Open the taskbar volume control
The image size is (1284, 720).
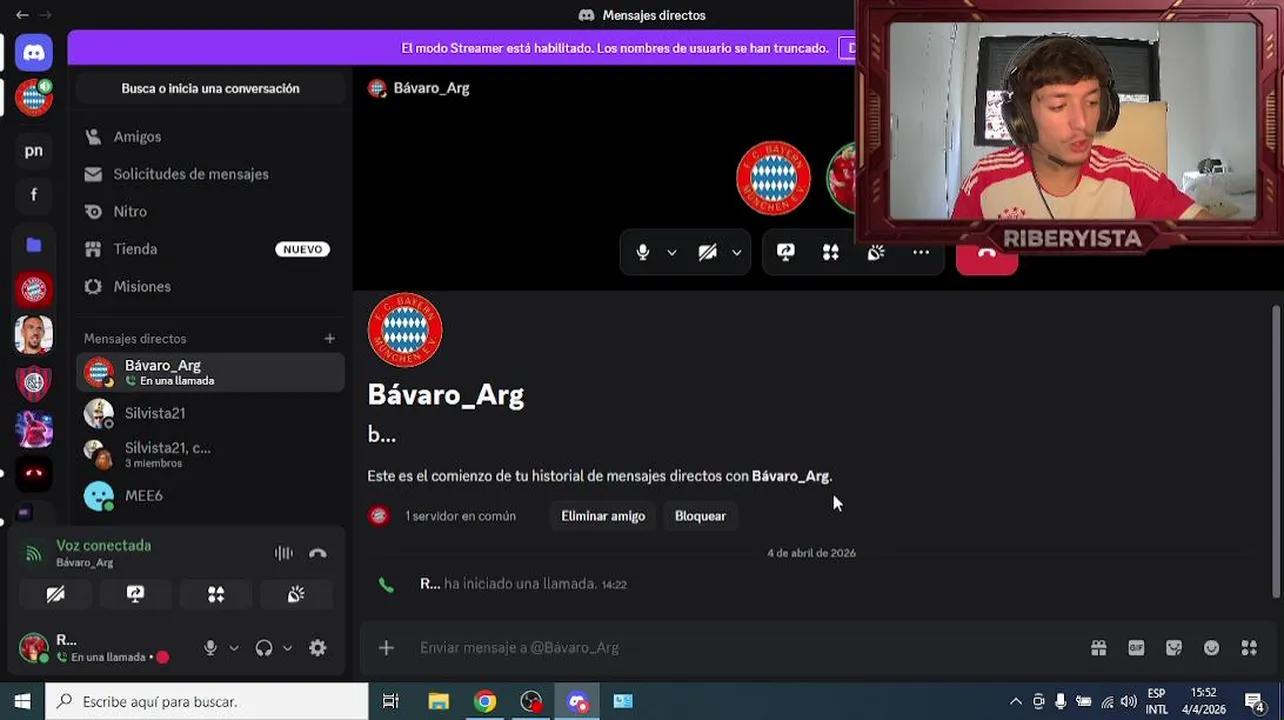pyautogui.click(x=1129, y=701)
